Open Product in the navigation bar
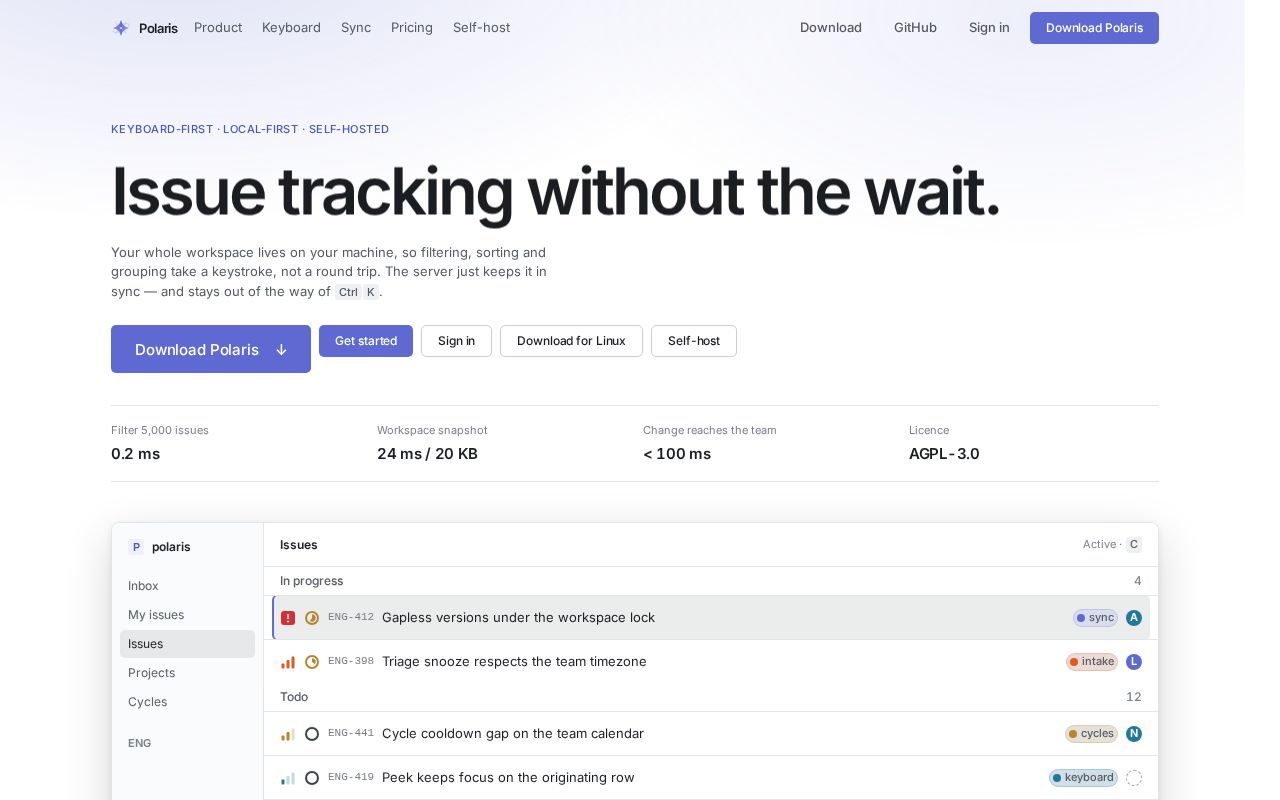1280x800 pixels. click(x=218, y=28)
